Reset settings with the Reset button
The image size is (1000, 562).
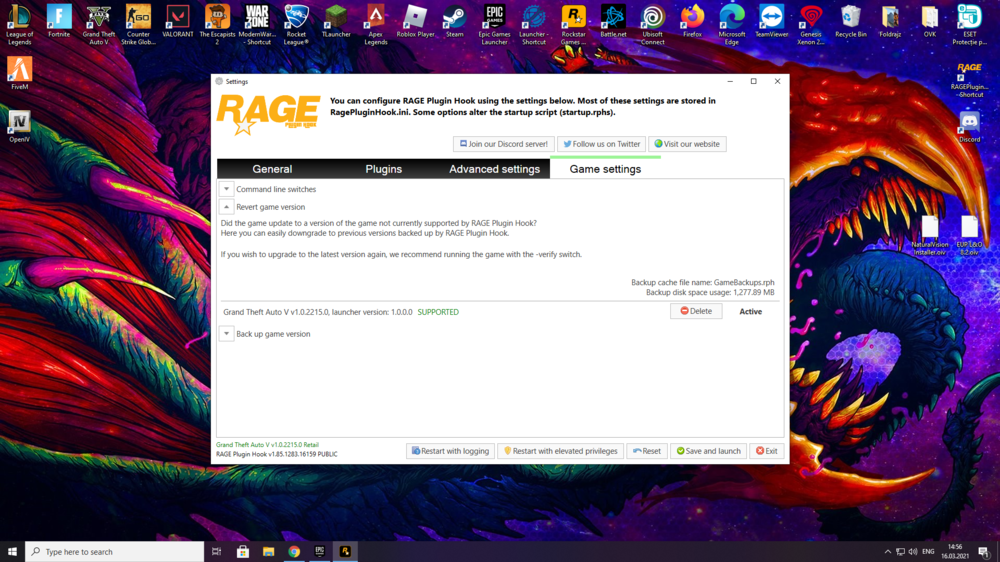tap(647, 451)
